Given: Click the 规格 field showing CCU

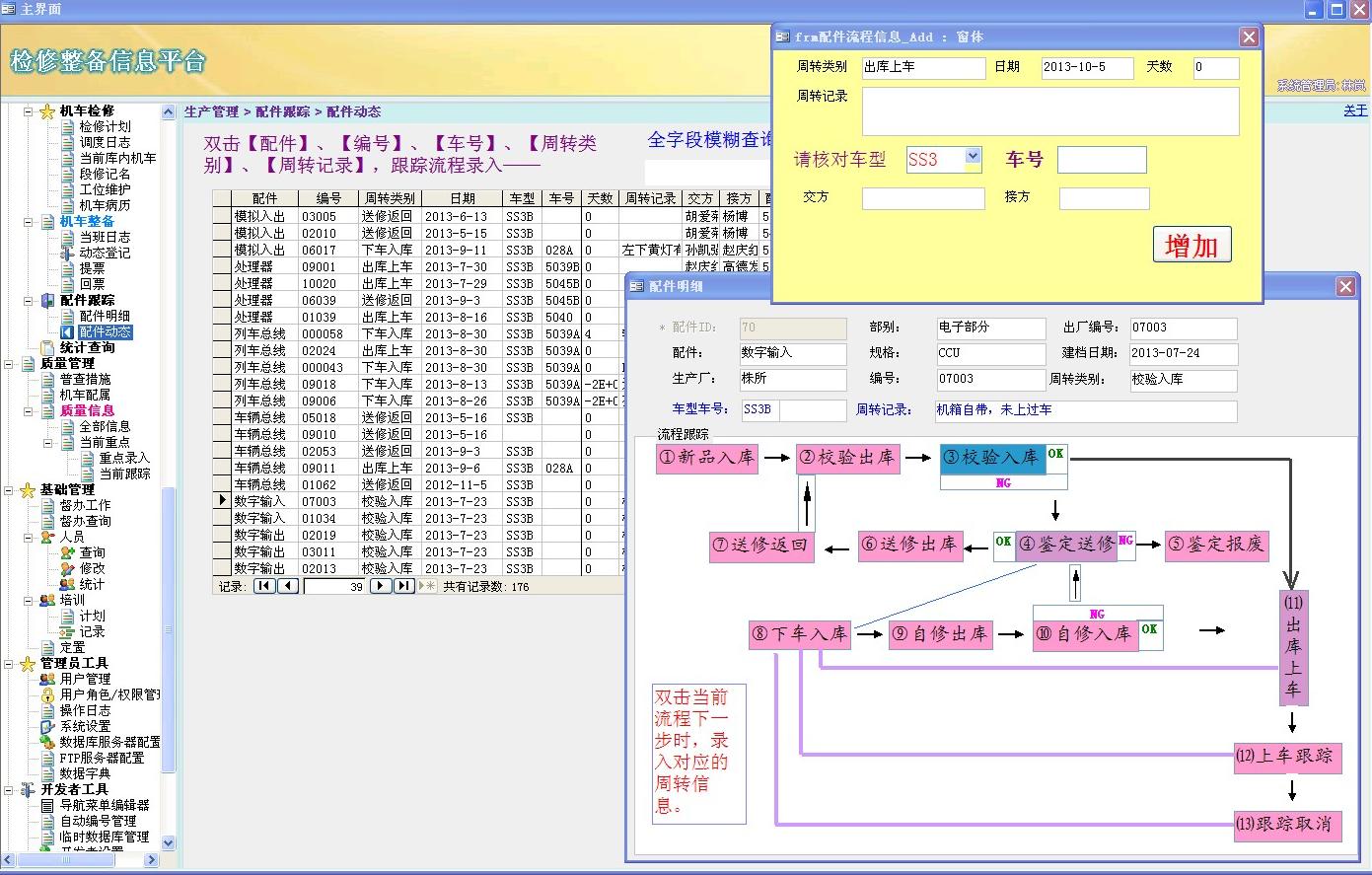Looking at the screenshot, I should coord(990,353).
